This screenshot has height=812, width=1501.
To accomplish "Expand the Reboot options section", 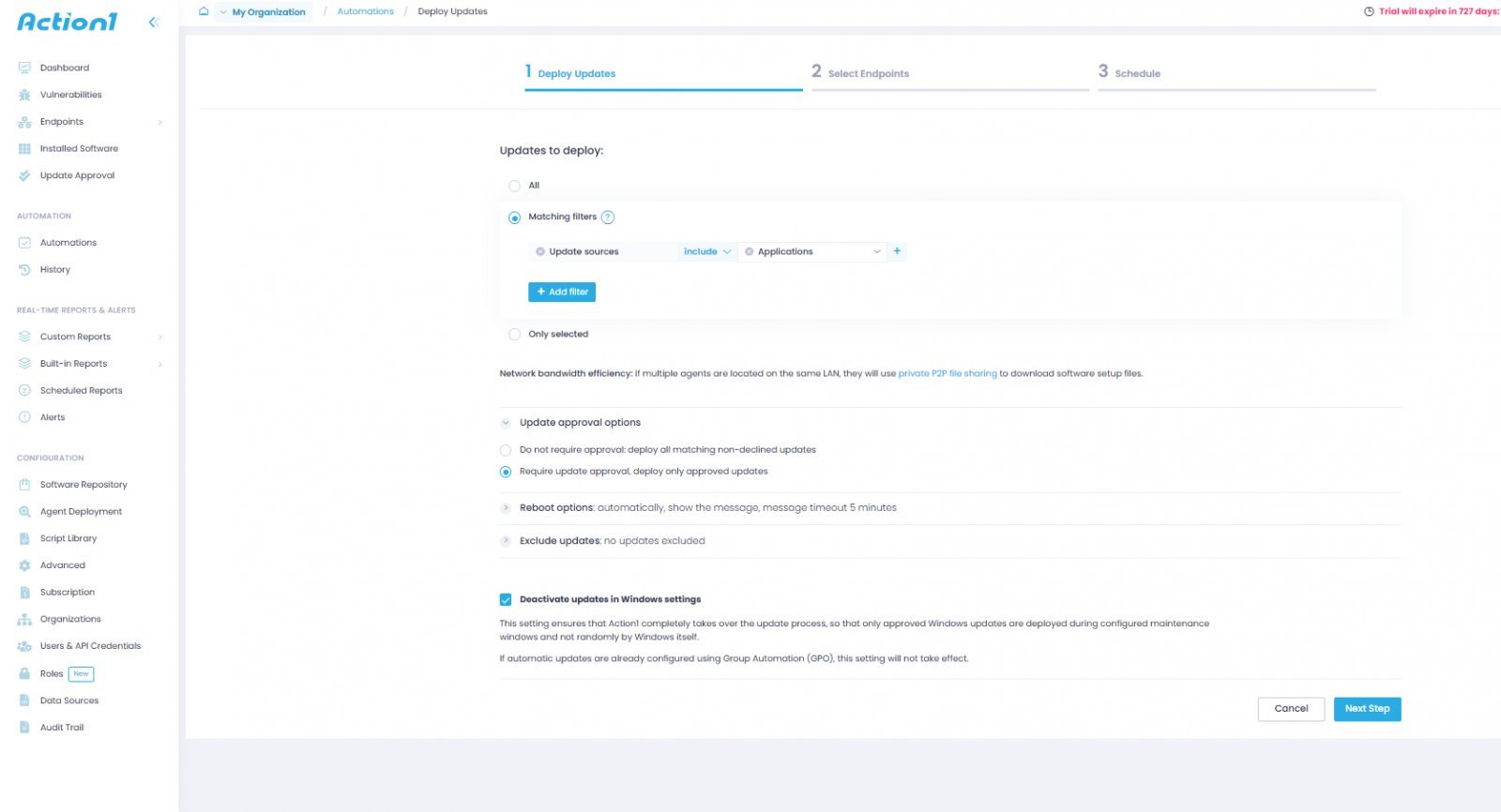I will click(x=506, y=508).
